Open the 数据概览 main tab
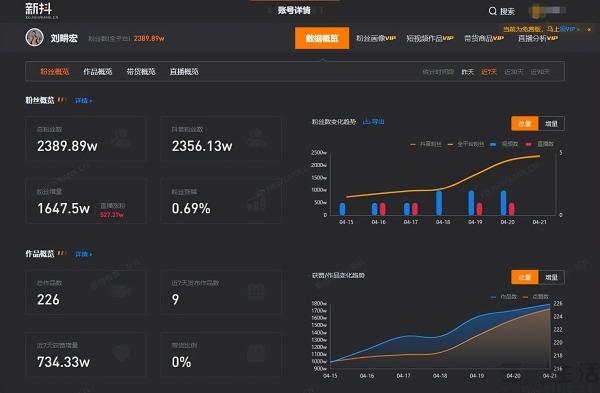This screenshot has width=600, height=393. click(322, 38)
